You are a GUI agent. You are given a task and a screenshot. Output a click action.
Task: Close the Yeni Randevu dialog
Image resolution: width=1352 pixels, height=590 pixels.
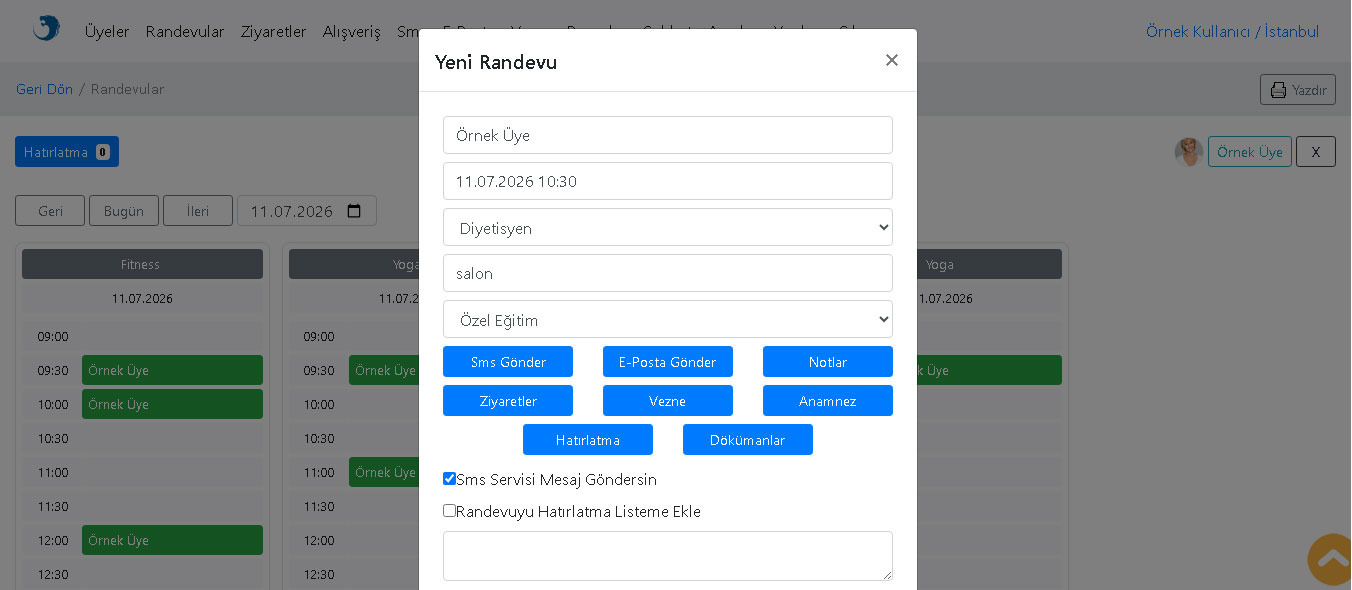tap(891, 61)
